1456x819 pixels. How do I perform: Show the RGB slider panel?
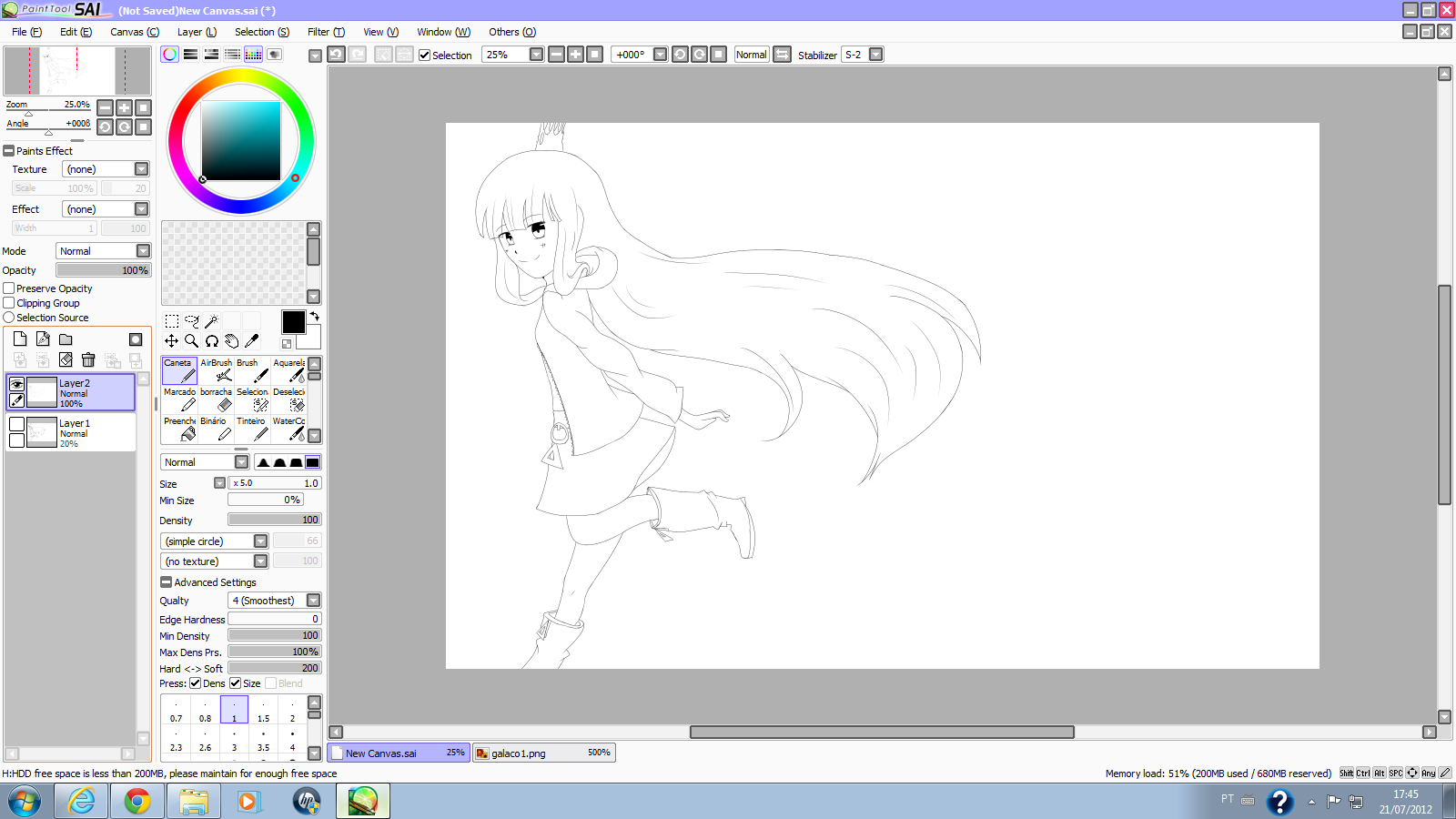(x=190, y=55)
